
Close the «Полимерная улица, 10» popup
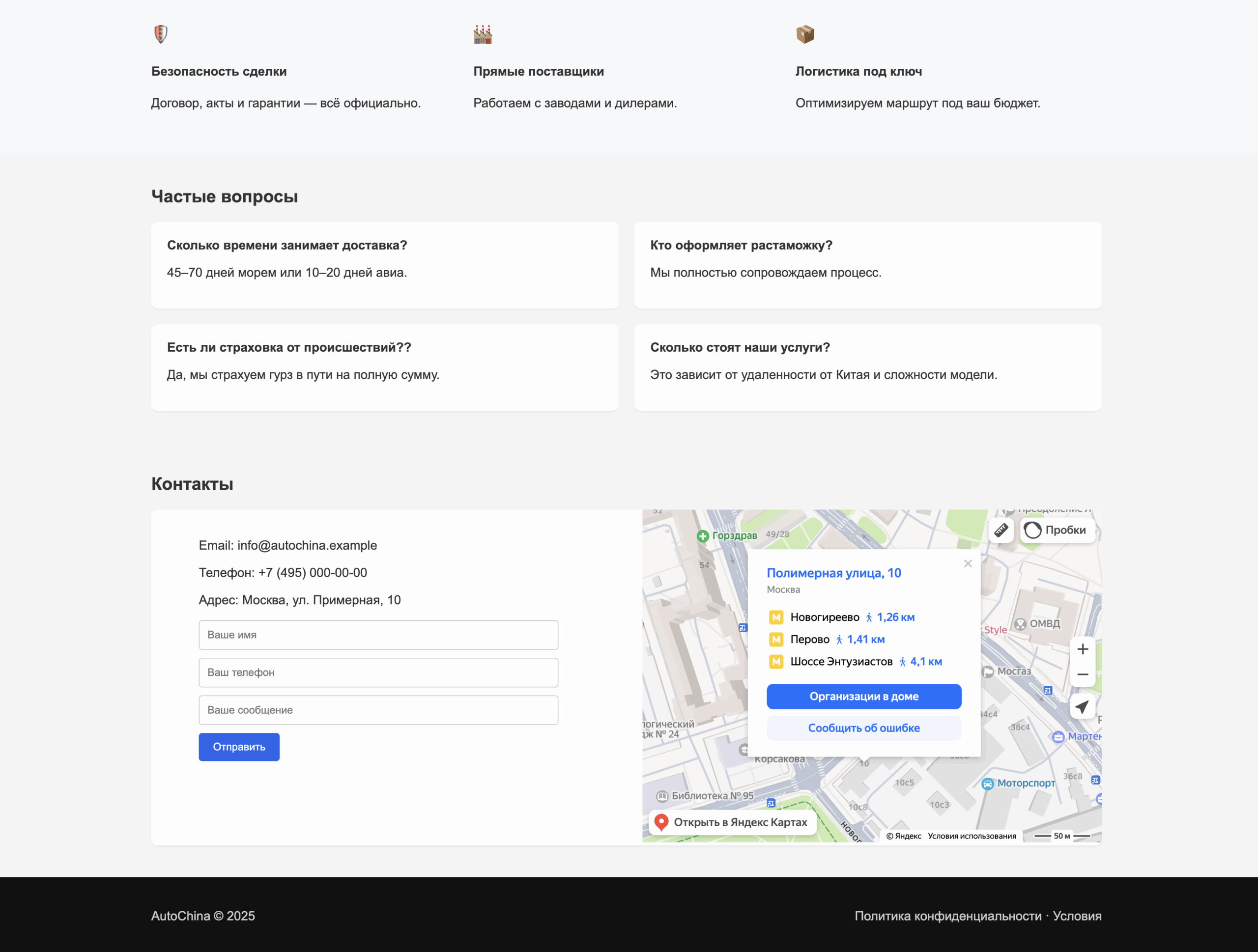(968, 563)
